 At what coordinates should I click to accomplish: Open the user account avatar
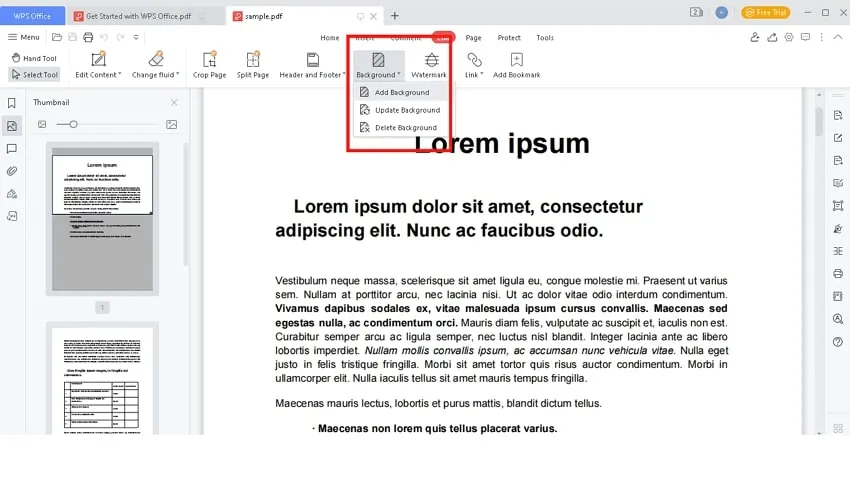pos(721,12)
